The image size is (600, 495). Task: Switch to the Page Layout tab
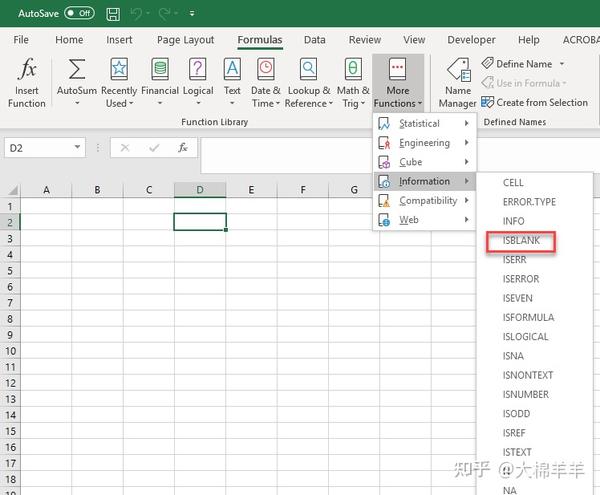(x=185, y=40)
